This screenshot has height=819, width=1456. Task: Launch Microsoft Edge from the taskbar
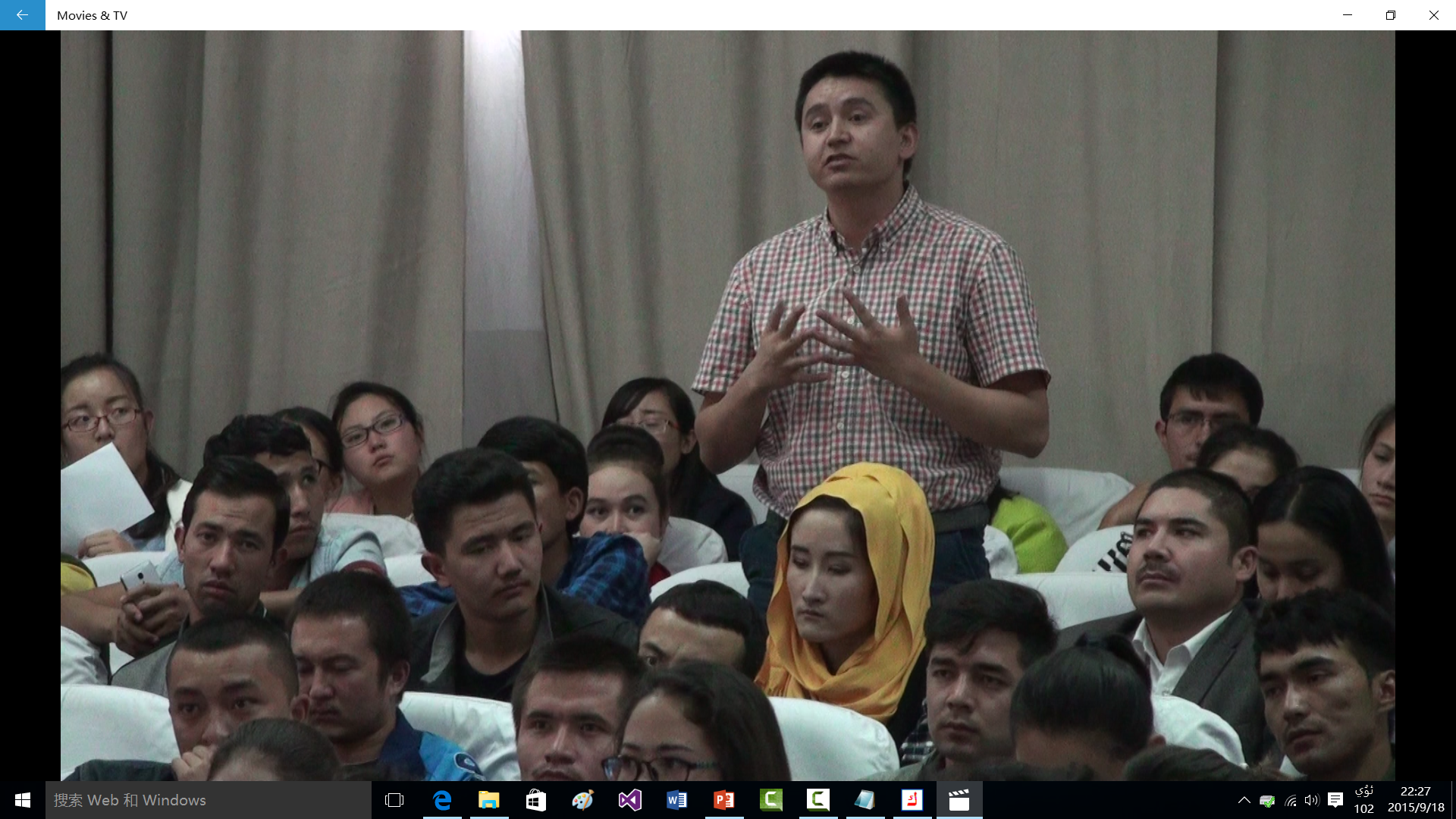tap(442, 800)
